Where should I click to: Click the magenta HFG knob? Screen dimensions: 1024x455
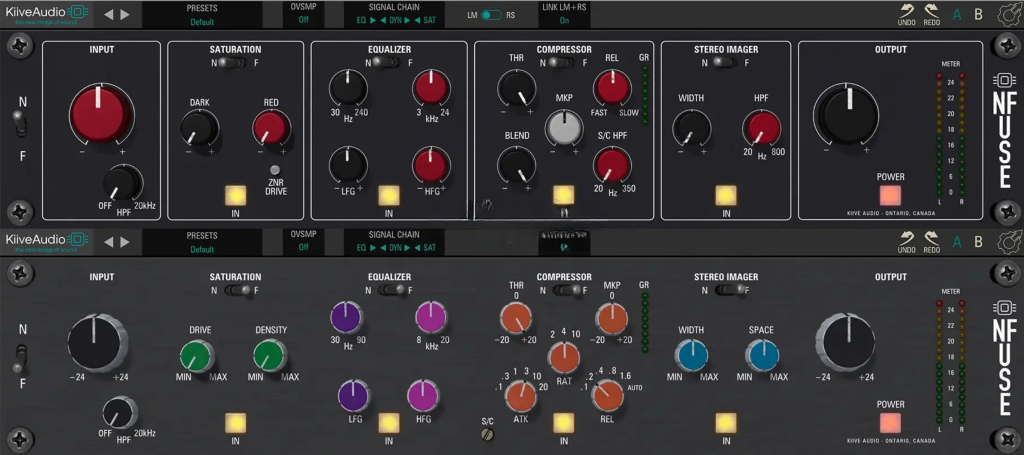coord(423,396)
